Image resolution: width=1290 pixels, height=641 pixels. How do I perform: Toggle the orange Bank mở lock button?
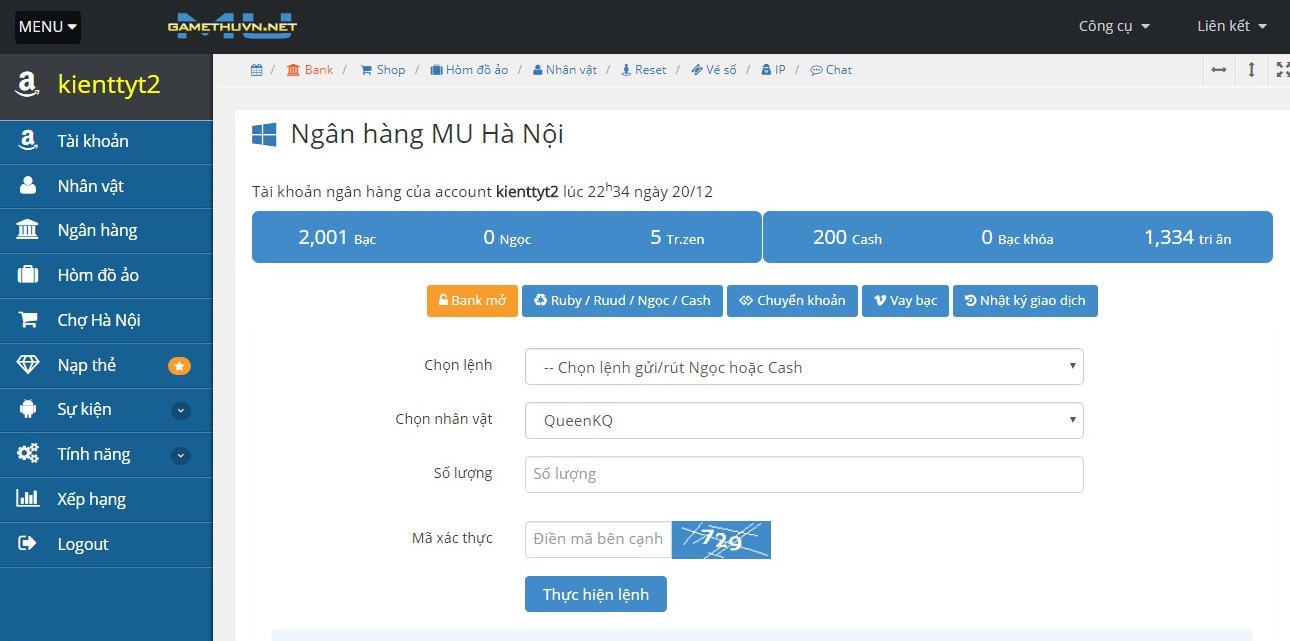(x=472, y=301)
